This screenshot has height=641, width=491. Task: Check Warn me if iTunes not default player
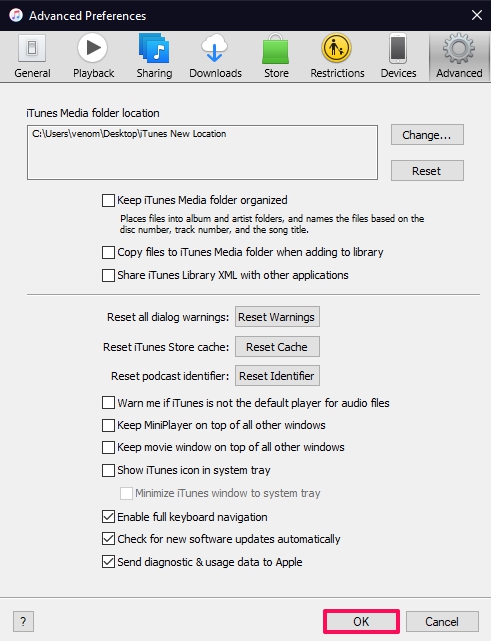tap(108, 403)
